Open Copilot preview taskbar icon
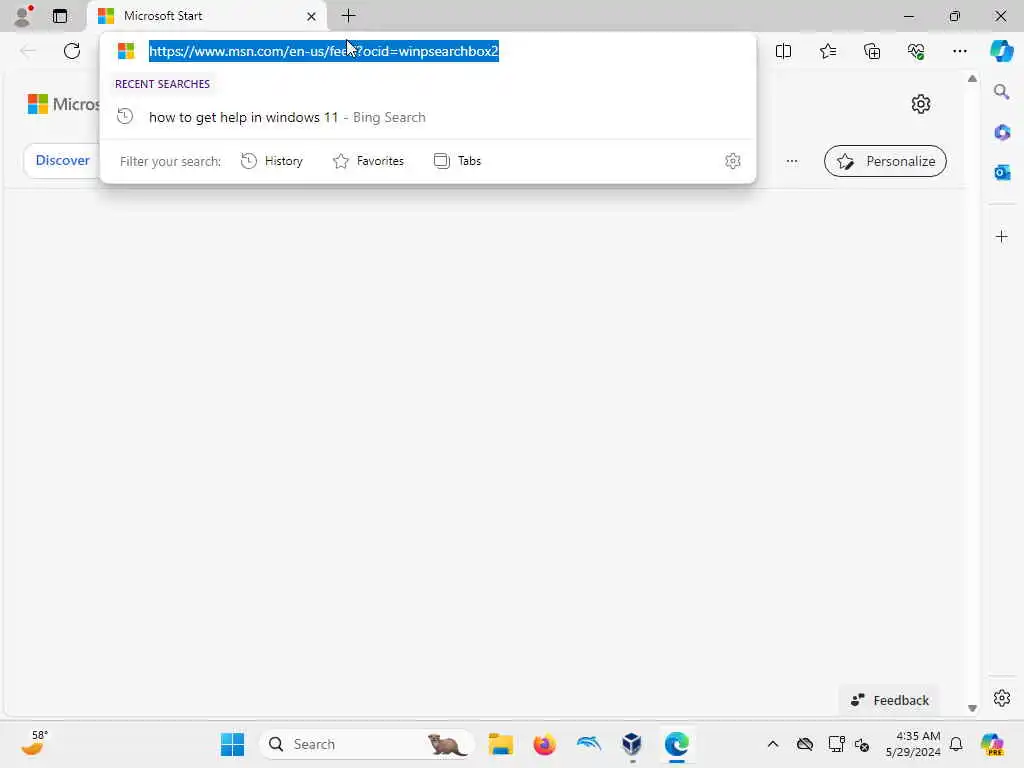Image resolution: width=1024 pixels, height=768 pixels. coord(993,744)
